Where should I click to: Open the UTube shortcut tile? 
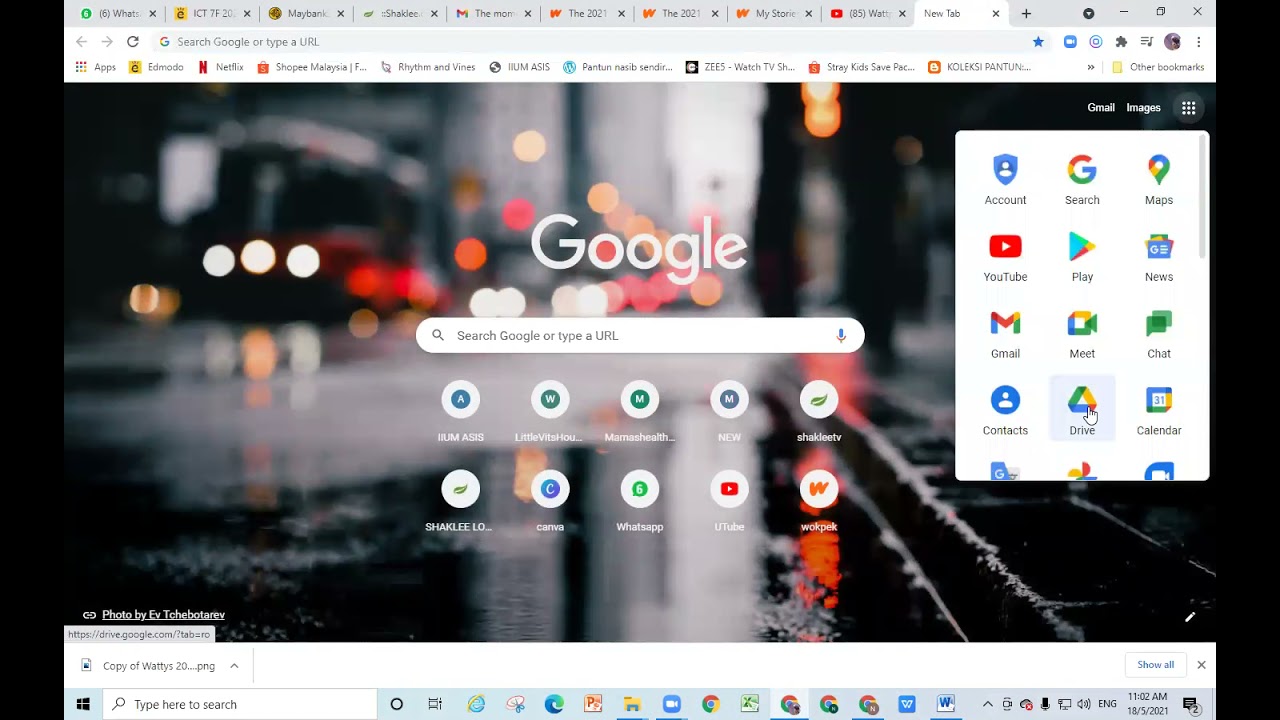(x=729, y=500)
